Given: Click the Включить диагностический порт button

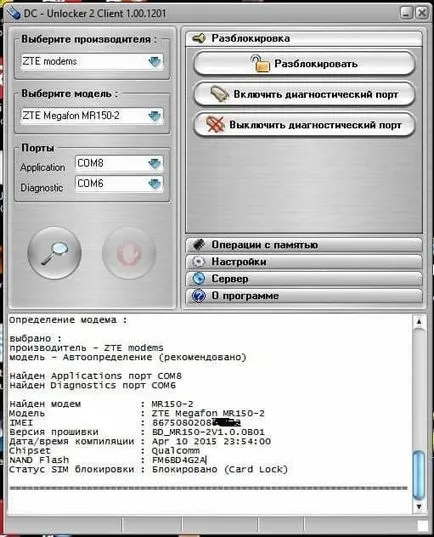Looking at the screenshot, I should click(x=304, y=94).
